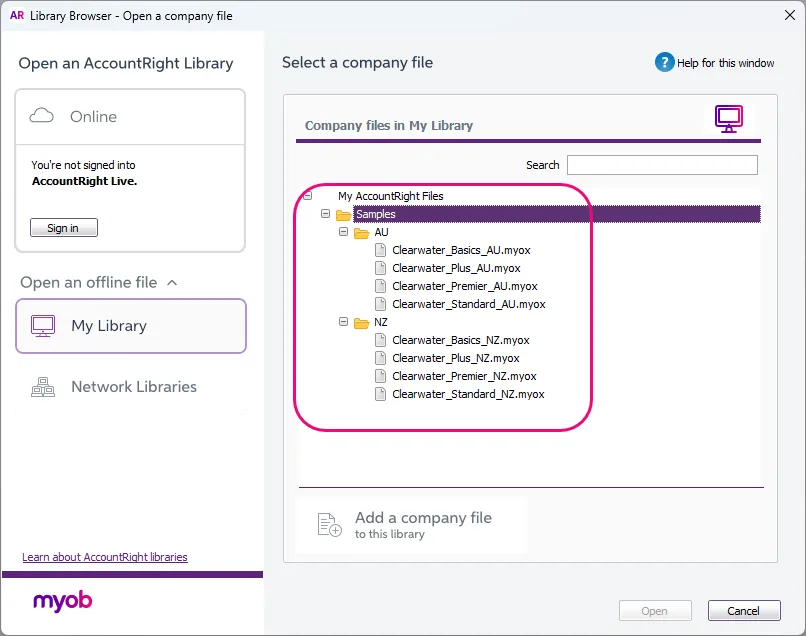
Task: Open Help for this window link
Action: point(725,63)
